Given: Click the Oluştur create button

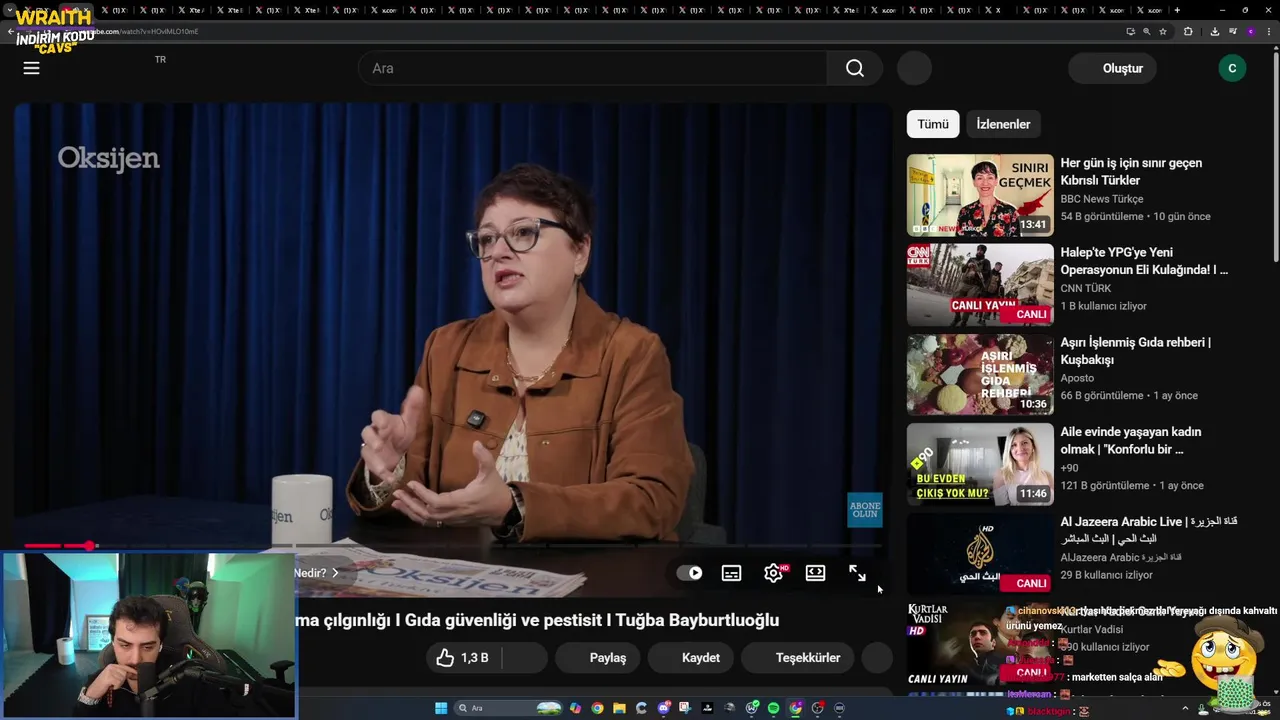Looking at the screenshot, I should [1112, 68].
